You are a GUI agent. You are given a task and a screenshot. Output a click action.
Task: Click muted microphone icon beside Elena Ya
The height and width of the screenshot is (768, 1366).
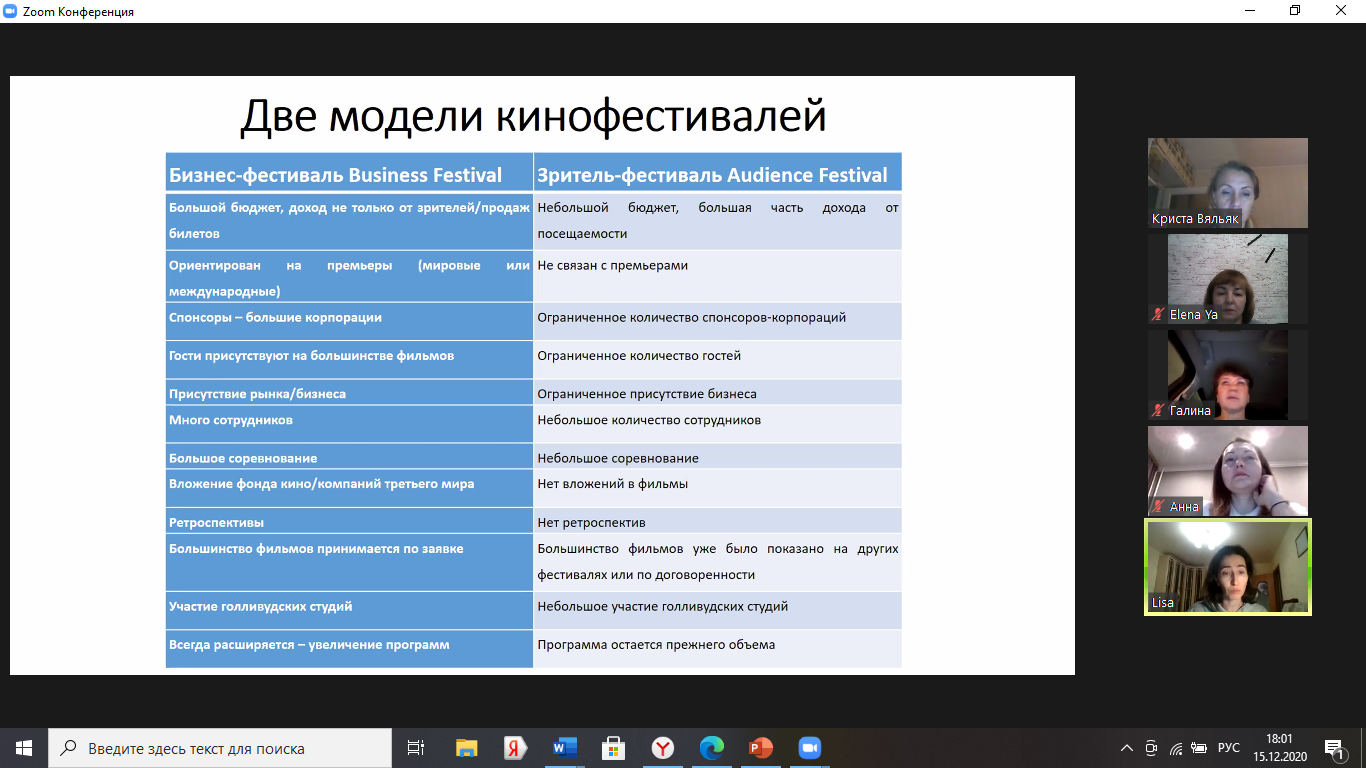tap(1158, 315)
